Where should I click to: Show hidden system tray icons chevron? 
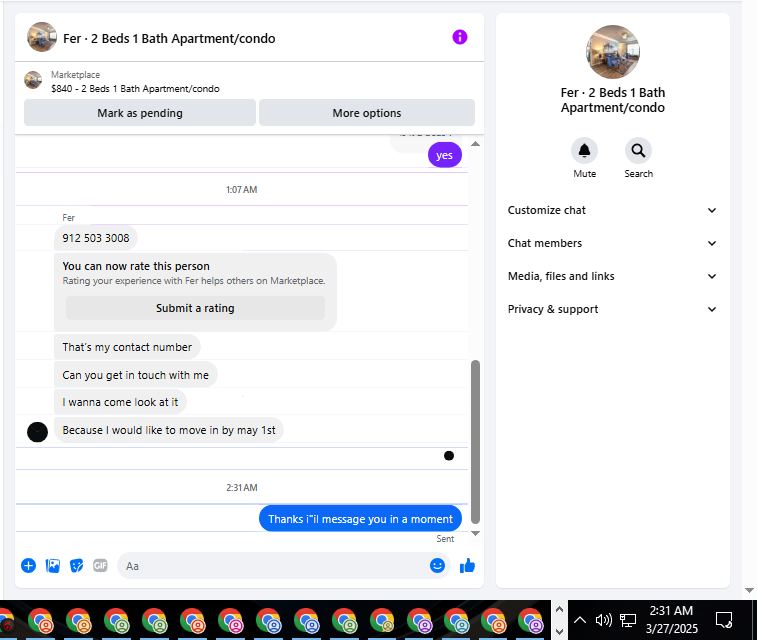580,620
